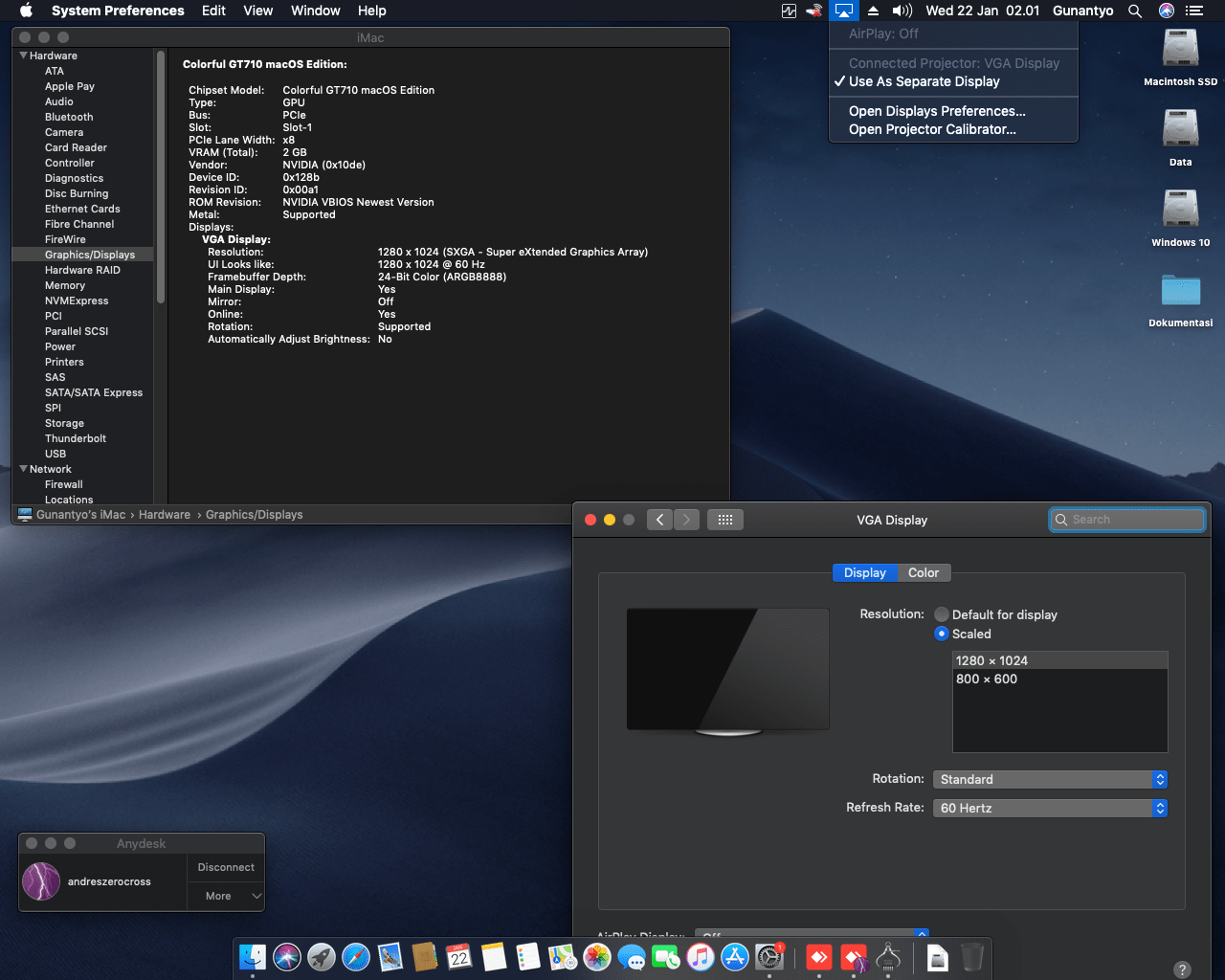Click Open Displays Preferences in the AirPlay menu

tap(936, 111)
